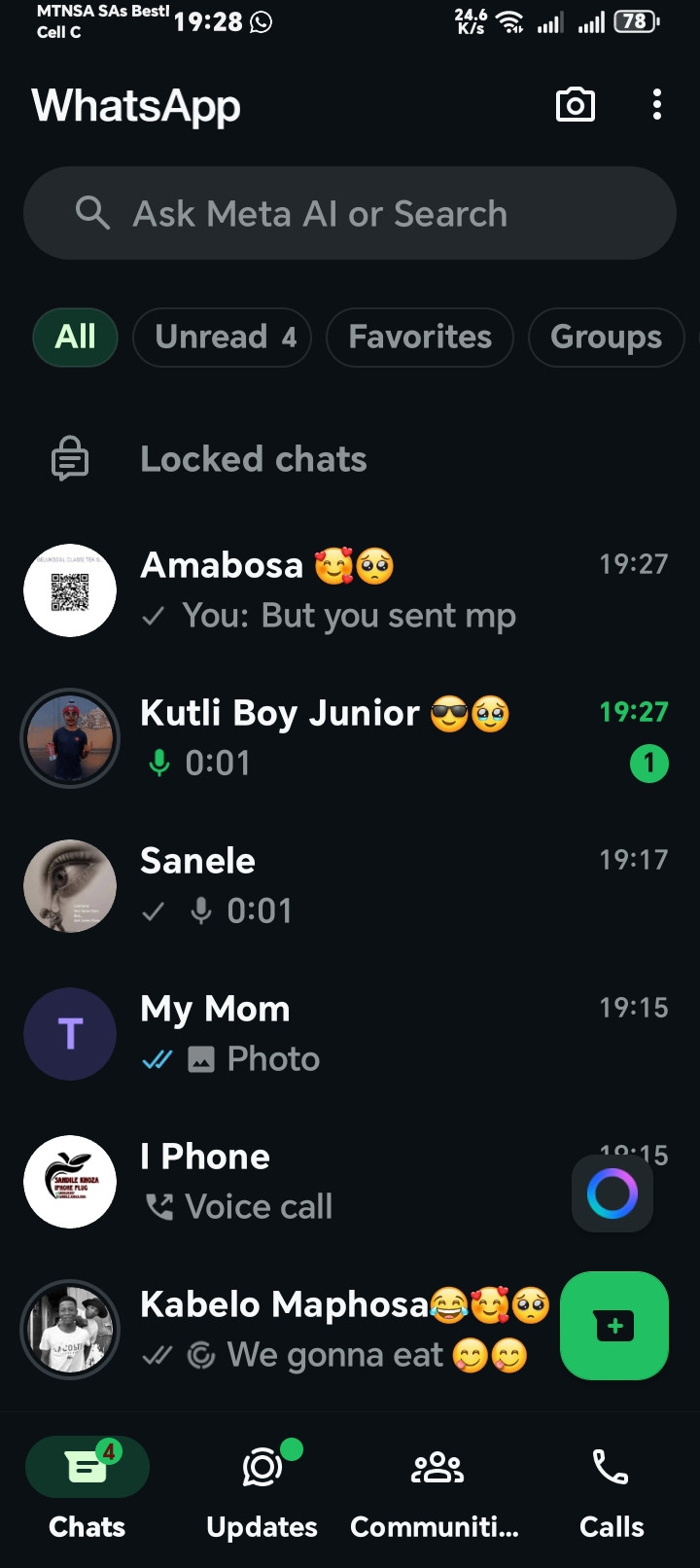Switch to the Updates tab

[x=262, y=1486]
